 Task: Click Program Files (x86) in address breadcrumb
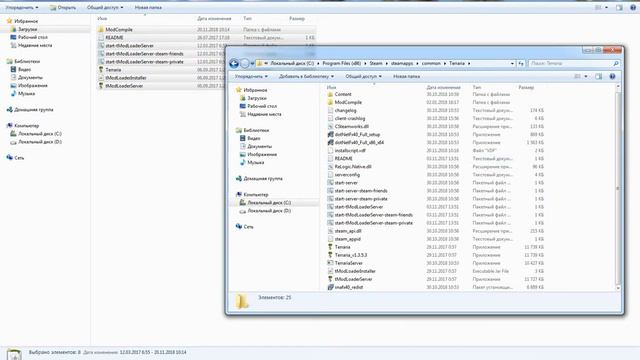point(342,63)
